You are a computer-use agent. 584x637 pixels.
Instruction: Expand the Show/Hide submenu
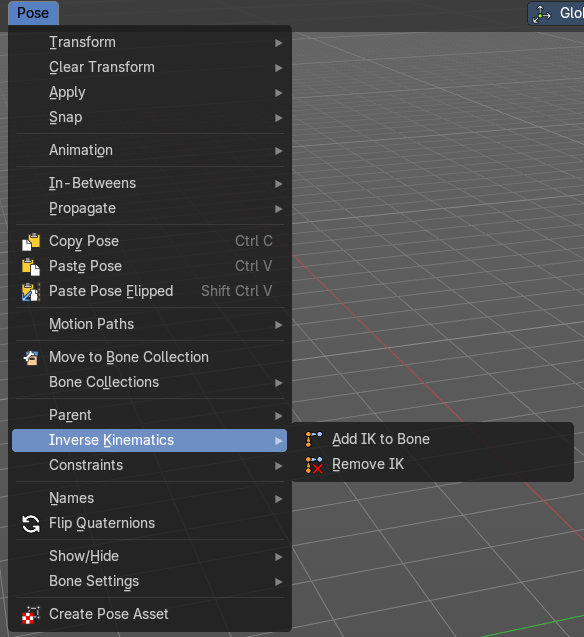coord(149,556)
